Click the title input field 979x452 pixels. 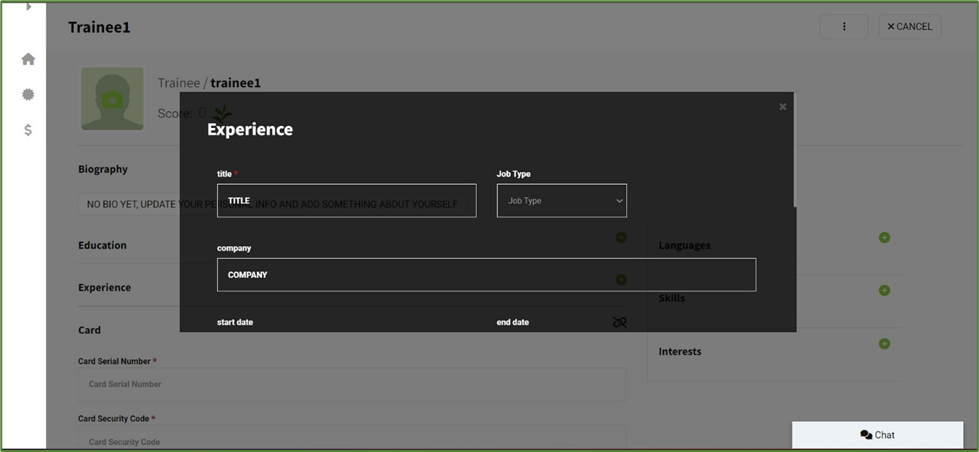346,201
